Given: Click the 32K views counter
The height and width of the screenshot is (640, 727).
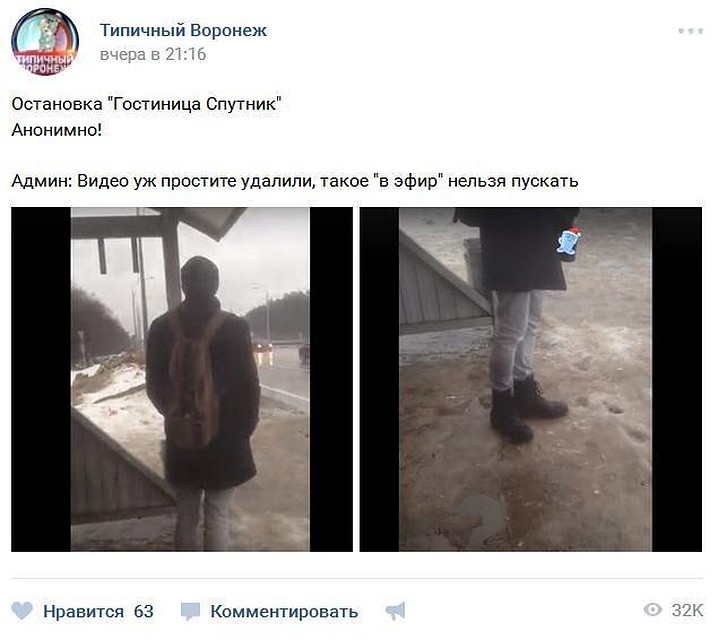Looking at the screenshot, I should coord(688,610).
